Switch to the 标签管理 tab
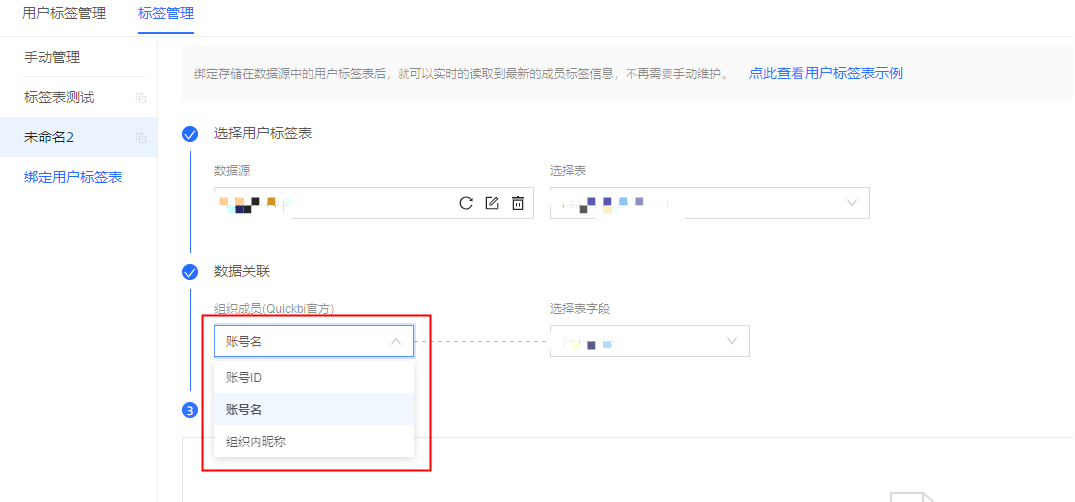The image size is (1075, 502). 166,14
